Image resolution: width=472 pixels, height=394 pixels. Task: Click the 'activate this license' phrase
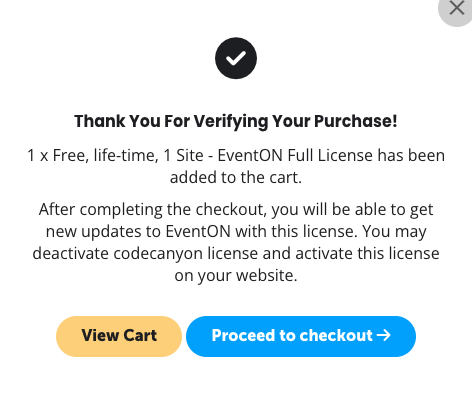pos(367,253)
